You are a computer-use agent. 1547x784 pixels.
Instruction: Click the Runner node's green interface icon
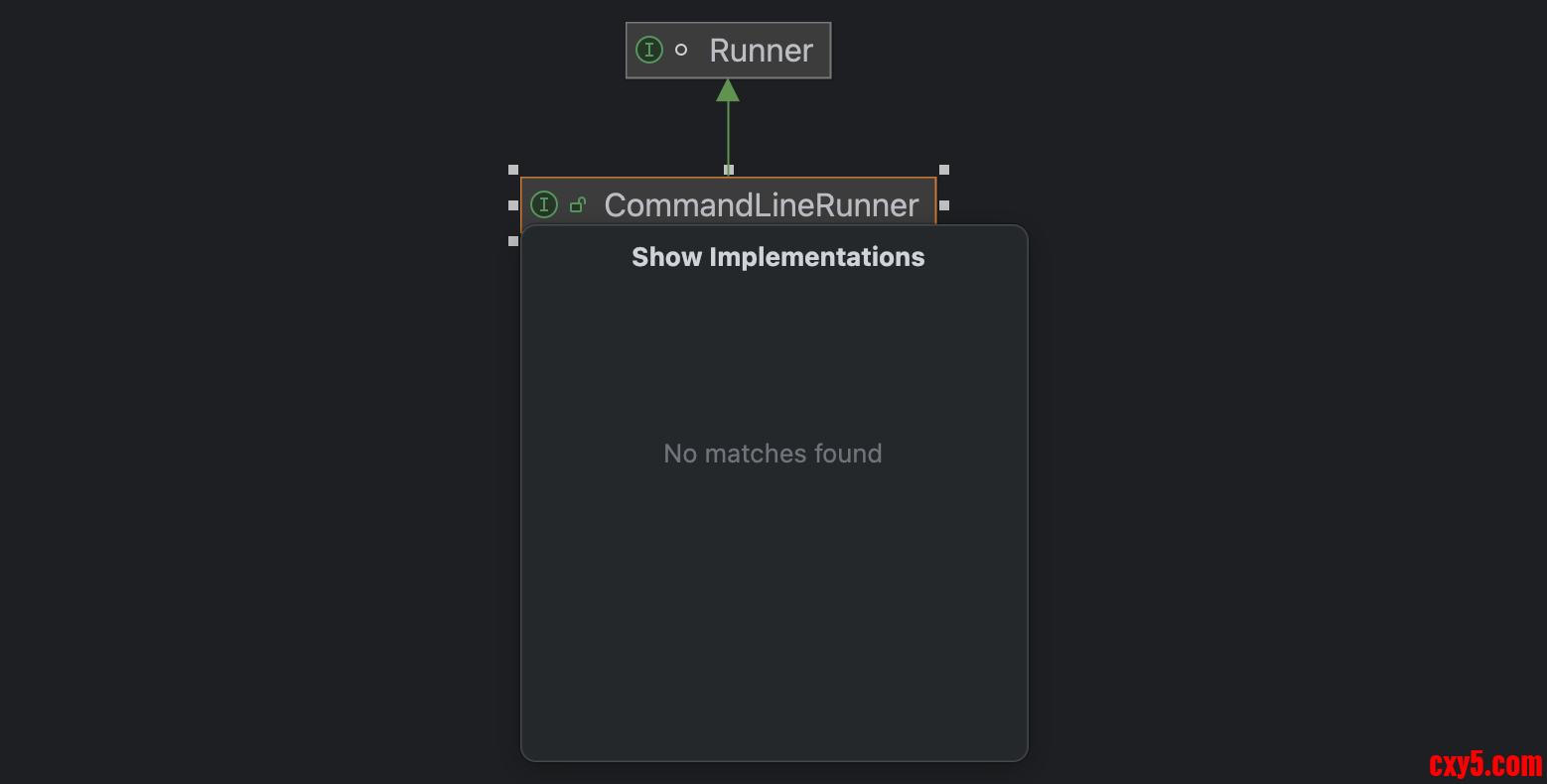(648, 50)
